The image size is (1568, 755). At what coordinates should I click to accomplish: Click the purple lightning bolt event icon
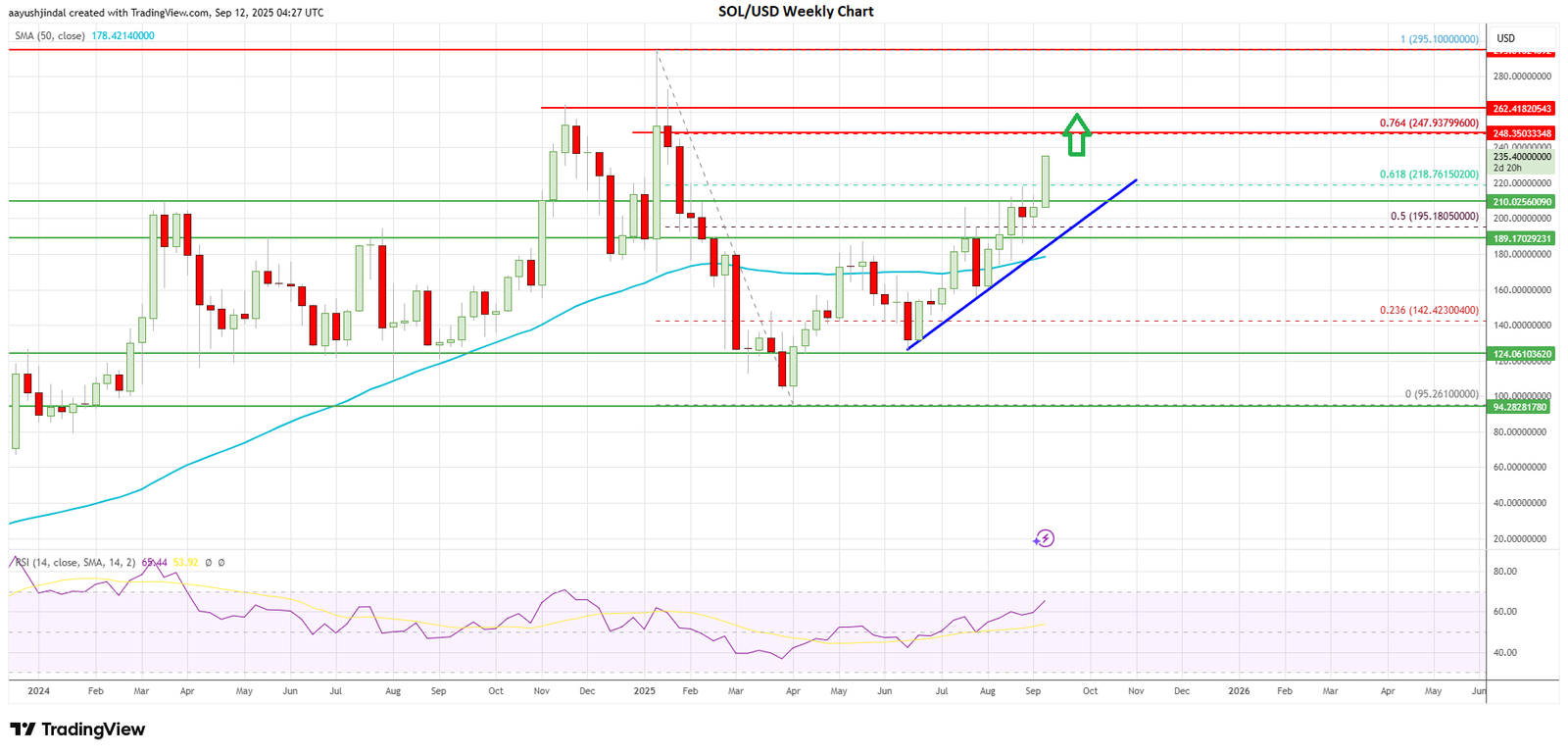click(1044, 538)
